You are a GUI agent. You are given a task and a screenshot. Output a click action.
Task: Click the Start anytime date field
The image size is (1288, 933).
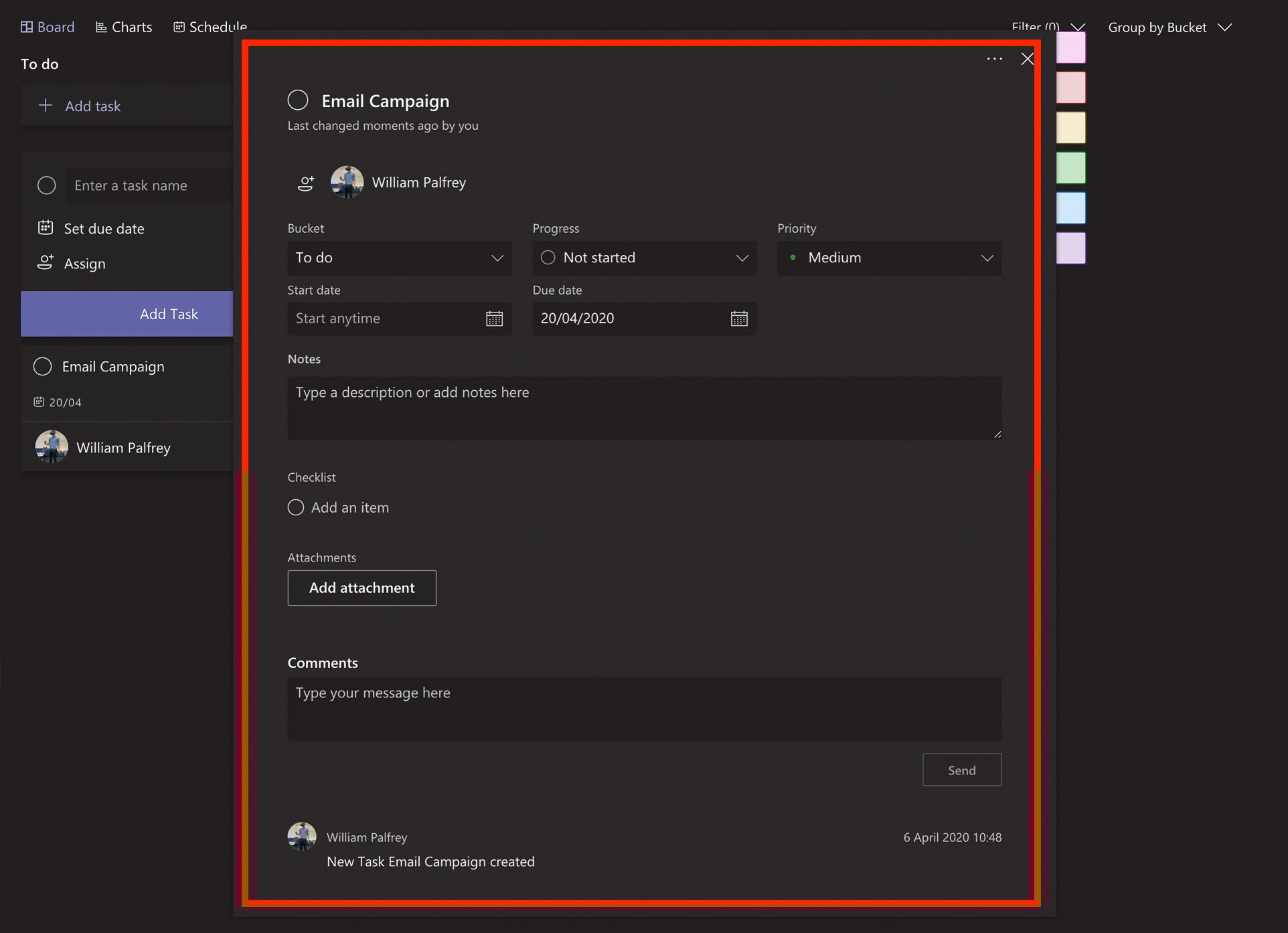400,319
